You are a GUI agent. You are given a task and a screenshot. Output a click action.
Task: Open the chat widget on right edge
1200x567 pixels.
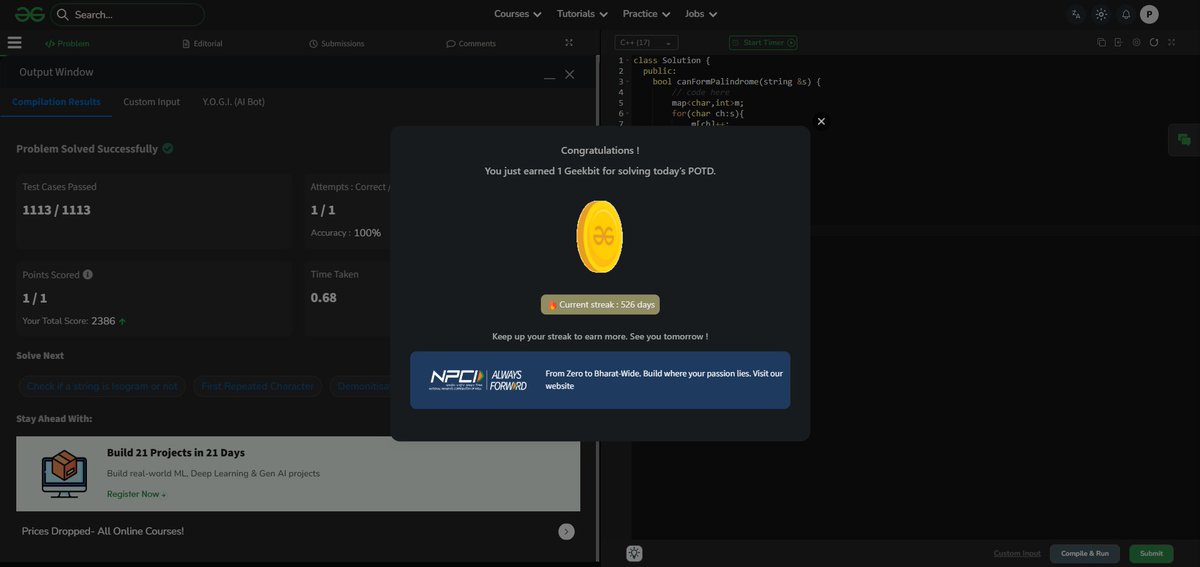(1184, 140)
